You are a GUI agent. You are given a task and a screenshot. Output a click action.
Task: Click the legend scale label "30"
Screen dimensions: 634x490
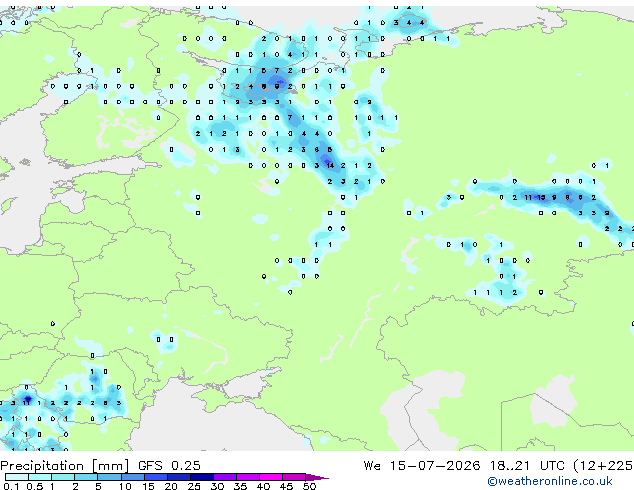click(x=218, y=486)
